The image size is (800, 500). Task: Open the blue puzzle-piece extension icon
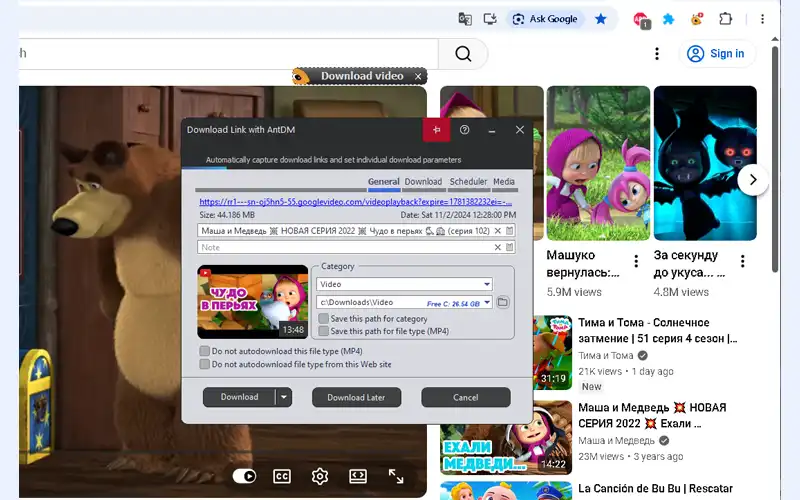pyautogui.click(x=668, y=19)
